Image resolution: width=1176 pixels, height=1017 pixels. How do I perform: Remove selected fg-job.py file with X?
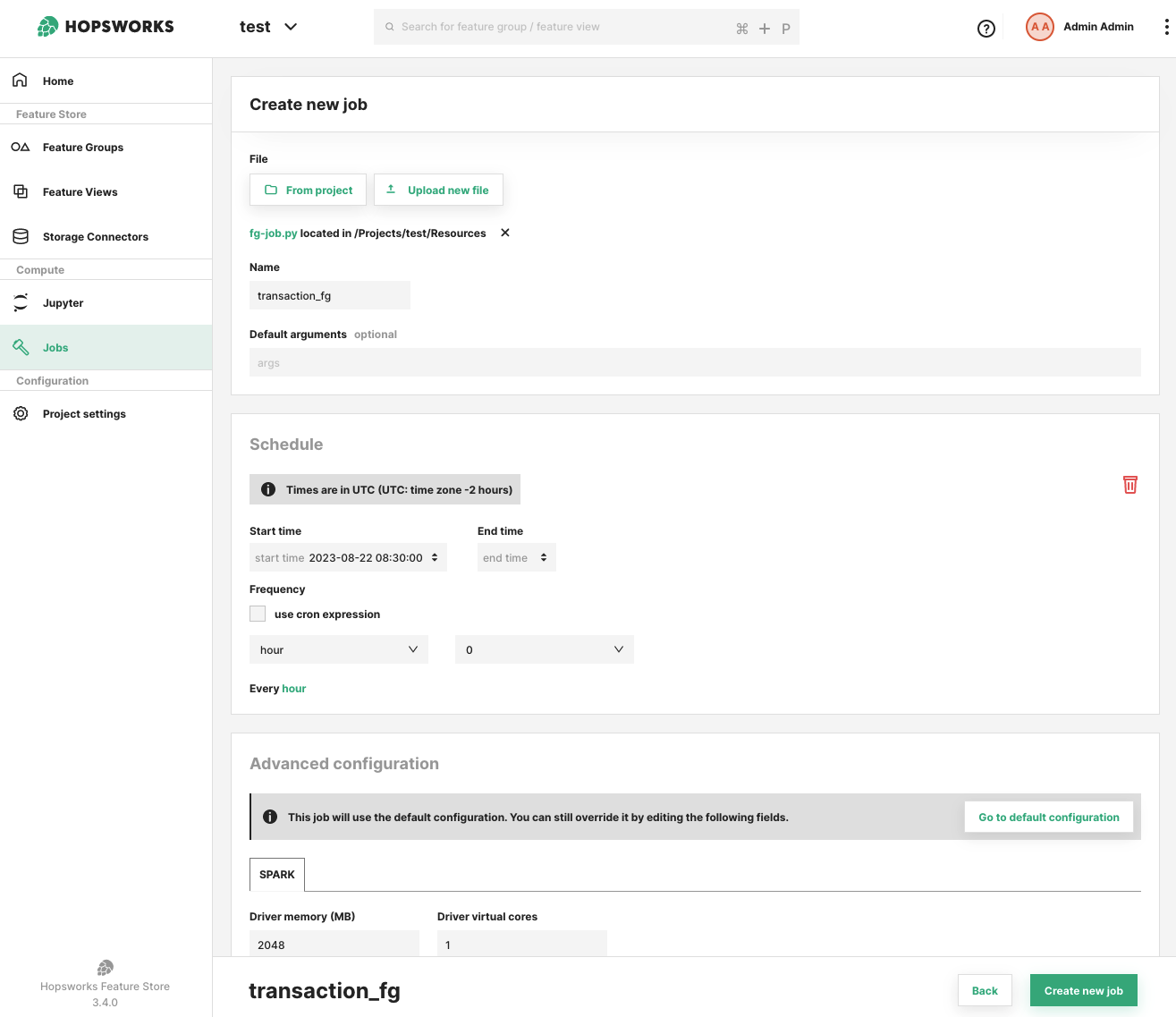click(505, 233)
